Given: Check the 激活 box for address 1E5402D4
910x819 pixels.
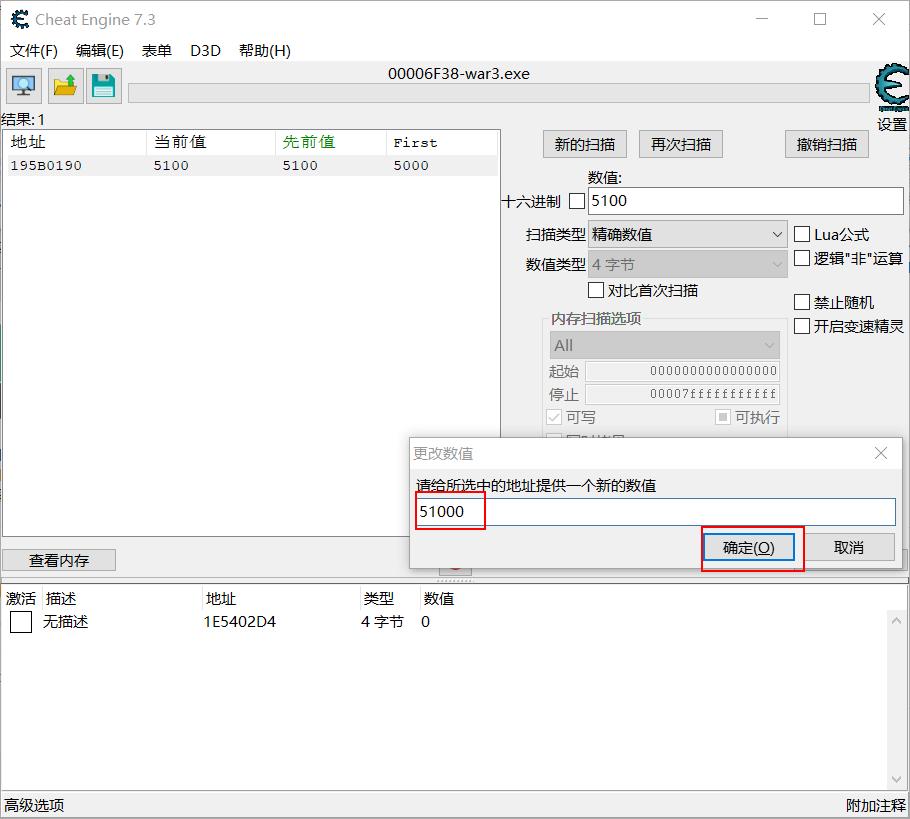Looking at the screenshot, I should (21, 622).
